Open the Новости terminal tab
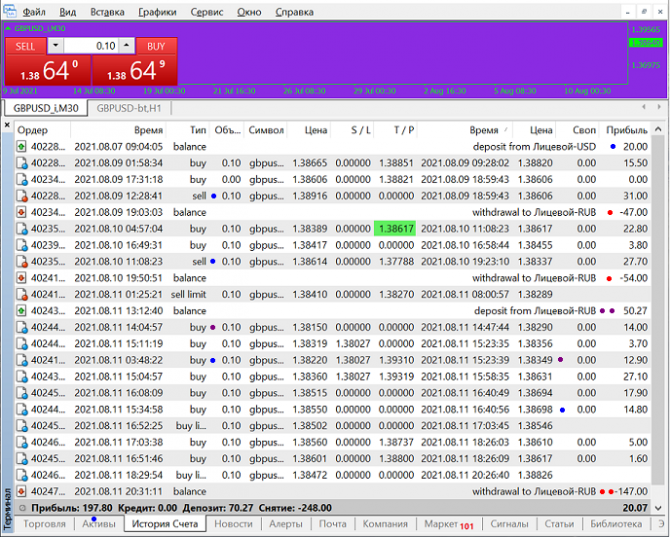The height and width of the screenshot is (537, 670). [x=233, y=524]
